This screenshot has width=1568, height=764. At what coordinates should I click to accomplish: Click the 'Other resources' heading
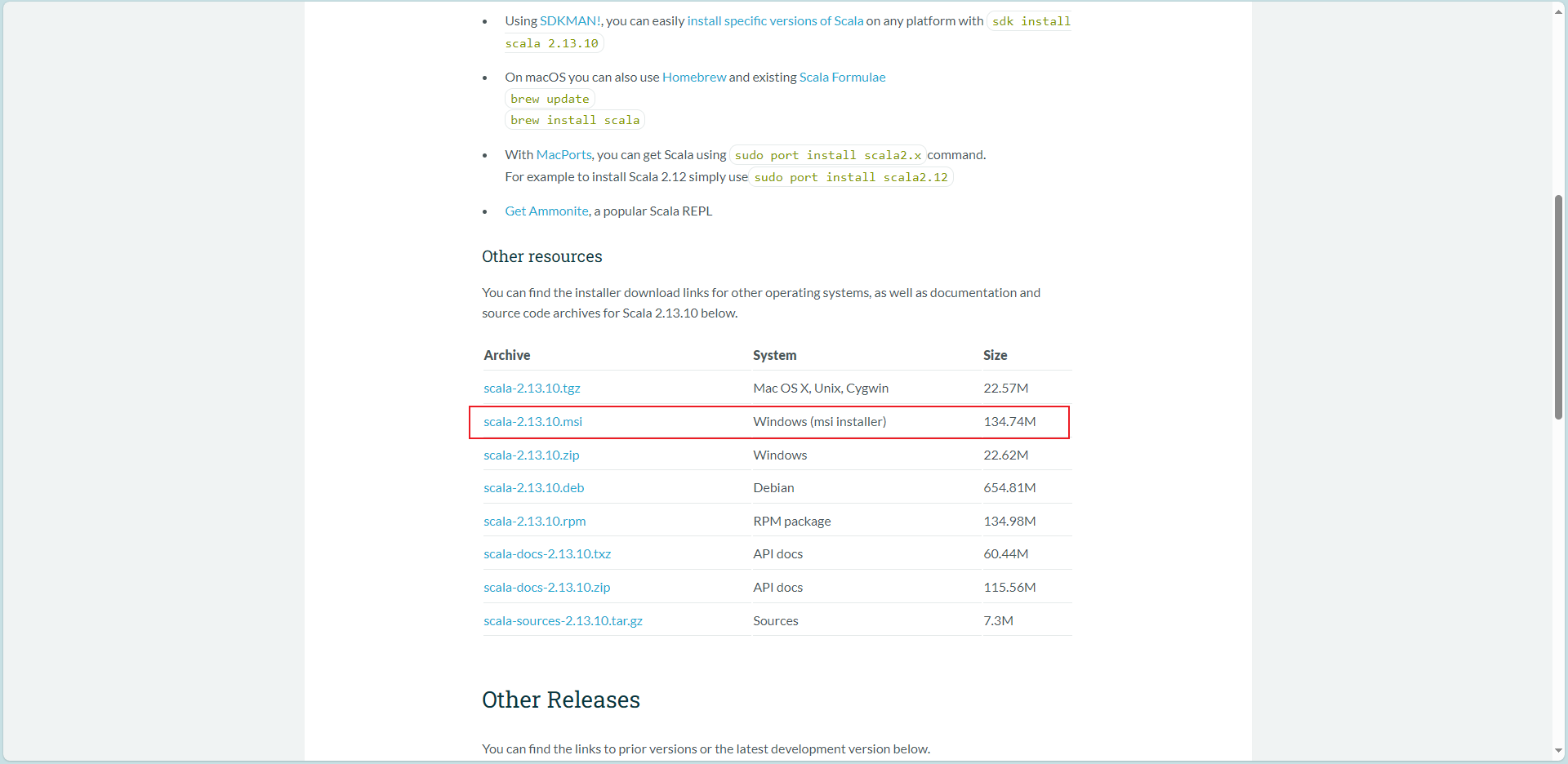(542, 256)
